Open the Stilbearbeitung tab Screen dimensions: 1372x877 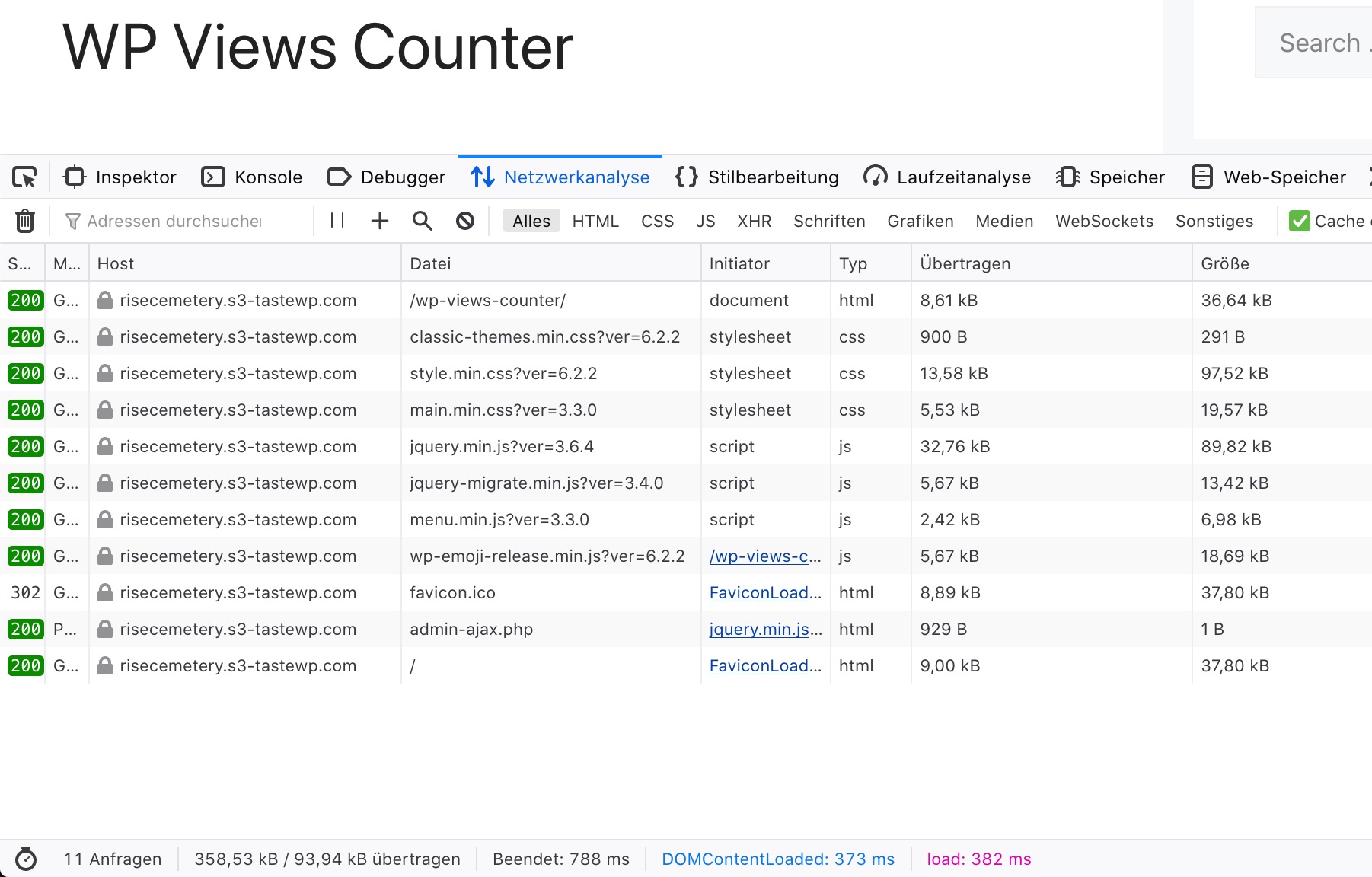click(x=757, y=177)
